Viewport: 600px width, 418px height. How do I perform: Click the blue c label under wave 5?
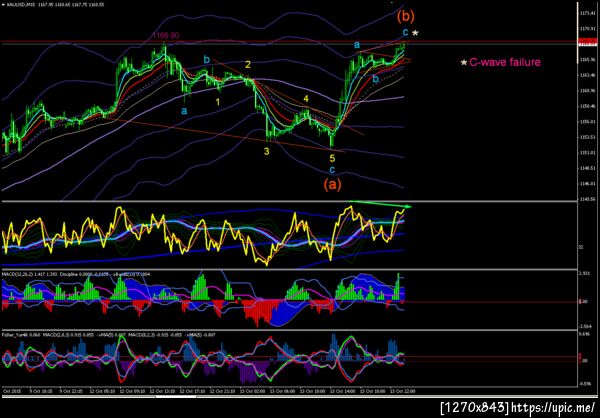pyautogui.click(x=332, y=169)
